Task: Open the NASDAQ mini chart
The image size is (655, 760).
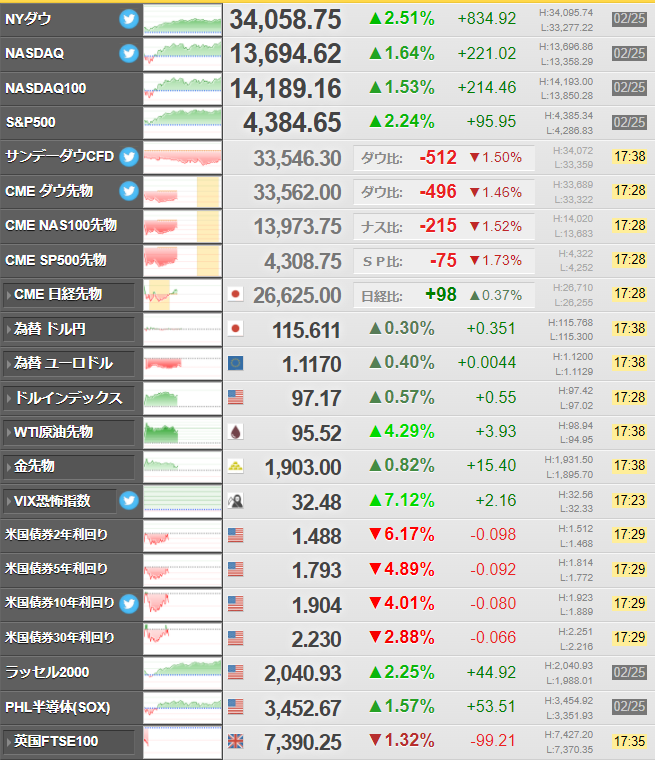Action: (183, 54)
